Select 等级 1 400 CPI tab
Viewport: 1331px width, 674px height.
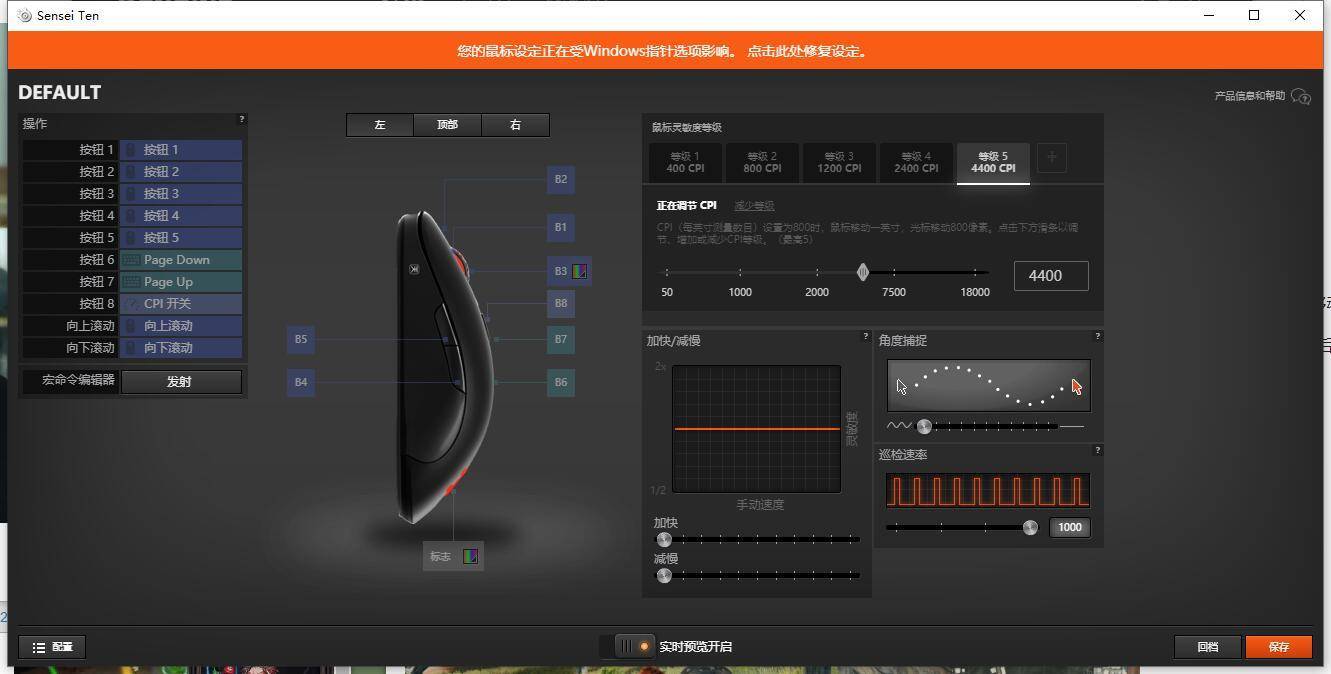(685, 163)
